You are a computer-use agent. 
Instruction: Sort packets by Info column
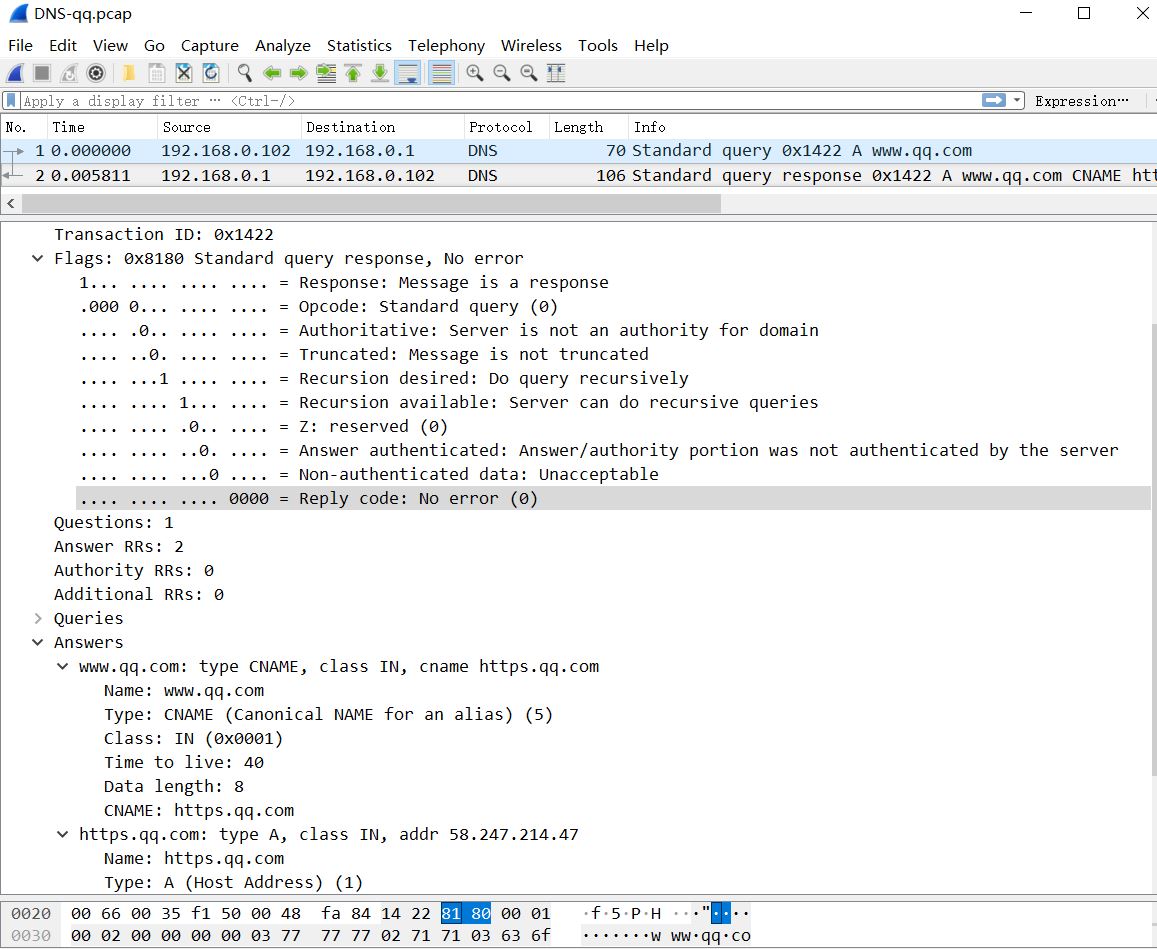892,127
